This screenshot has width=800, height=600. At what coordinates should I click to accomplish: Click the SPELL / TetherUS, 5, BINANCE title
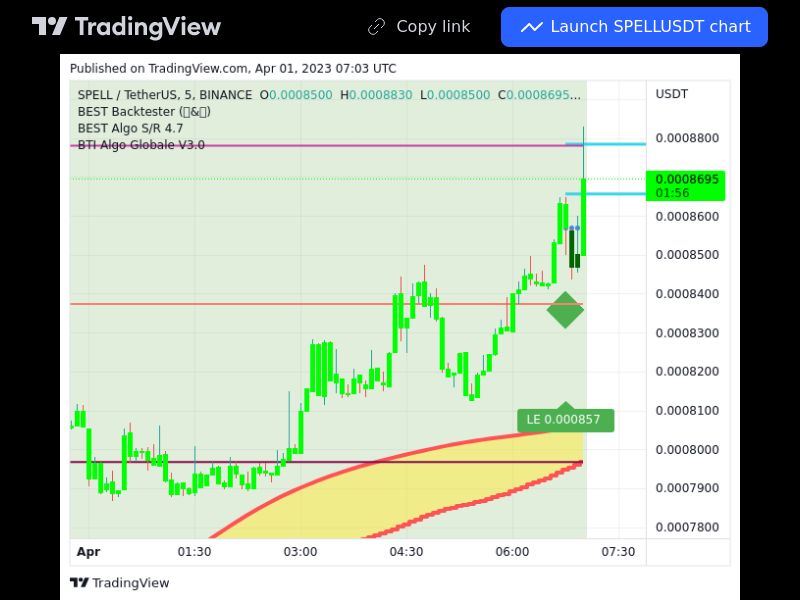coord(164,95)
